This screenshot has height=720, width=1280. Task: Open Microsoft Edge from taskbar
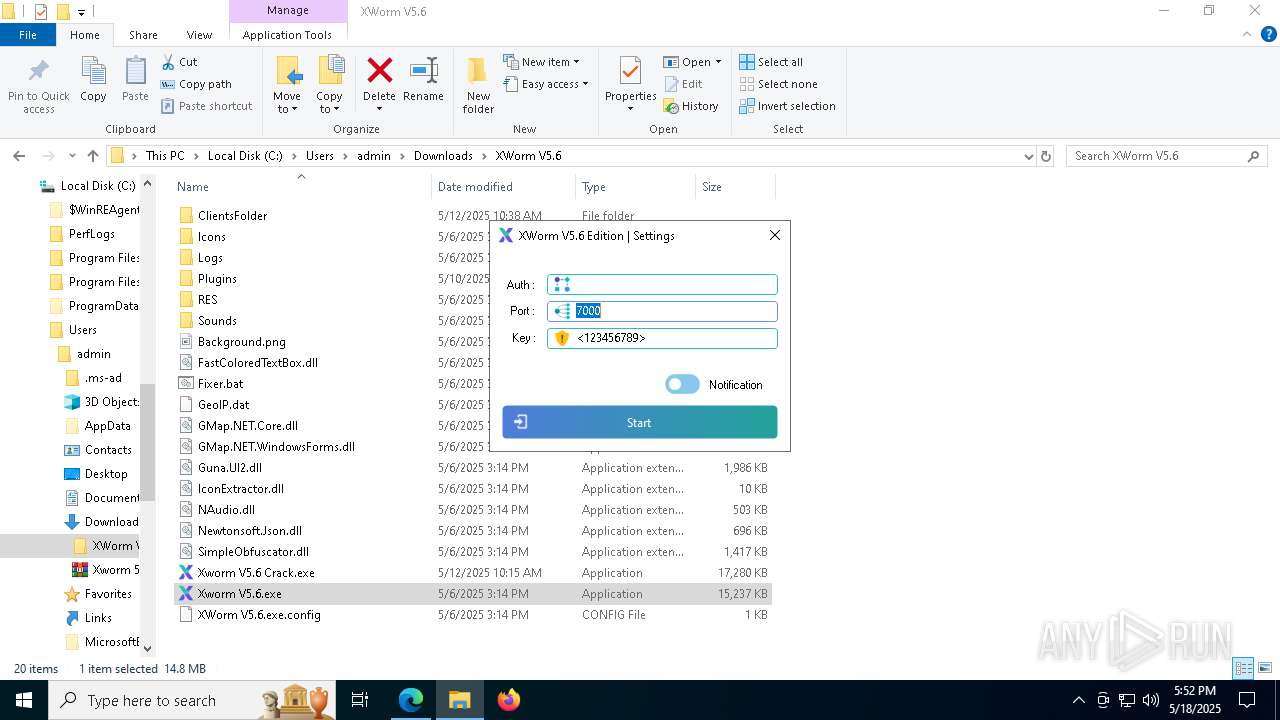(x=411, y=700)
